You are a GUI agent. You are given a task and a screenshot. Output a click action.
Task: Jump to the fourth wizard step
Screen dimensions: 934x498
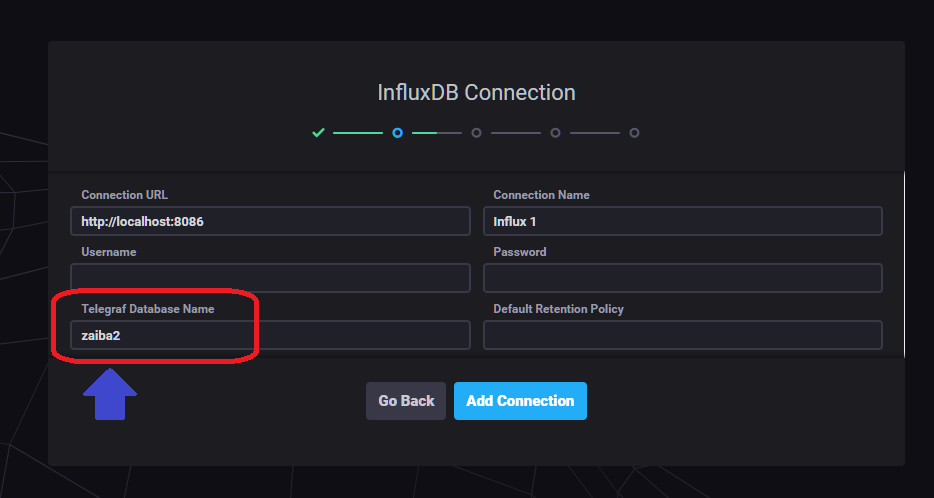click(x=555, y=133)
